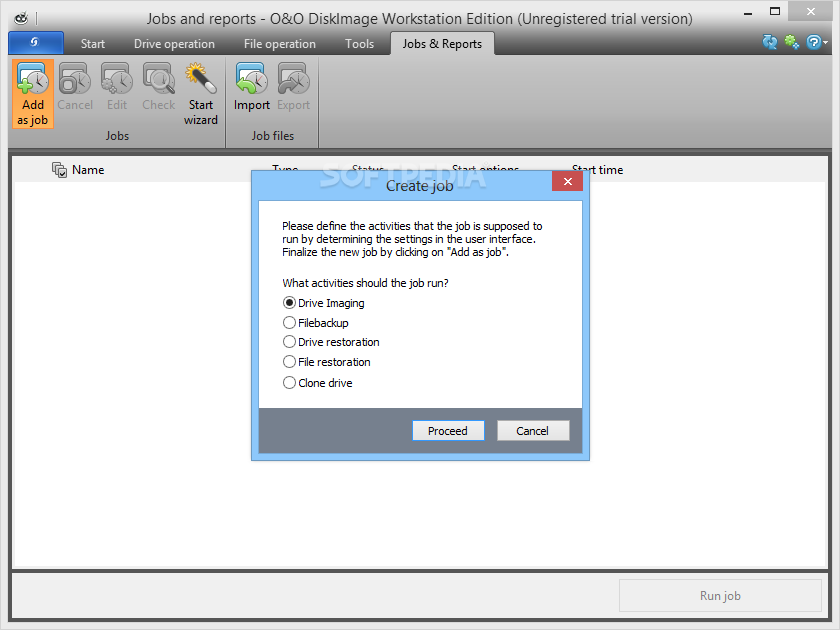Launch the Start wizard tool

point(201,94)
